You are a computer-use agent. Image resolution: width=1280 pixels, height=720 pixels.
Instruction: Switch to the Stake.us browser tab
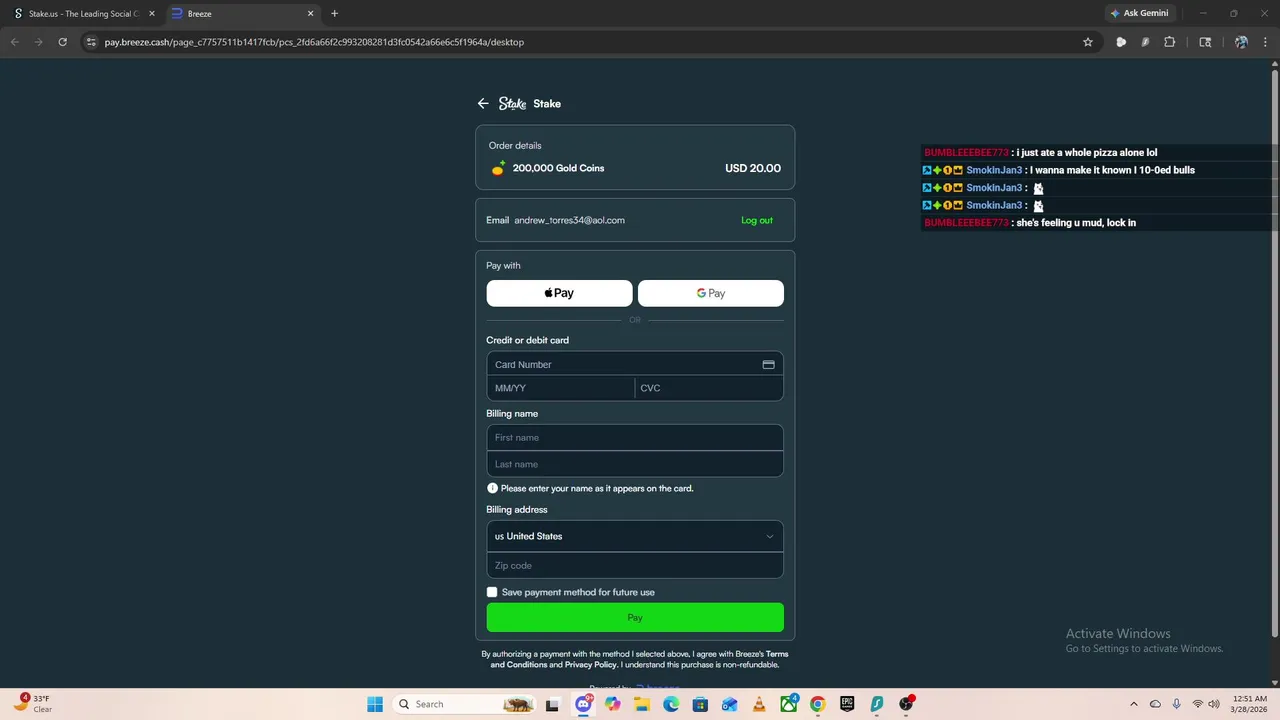pyautogui.click(x=82, y=14)
